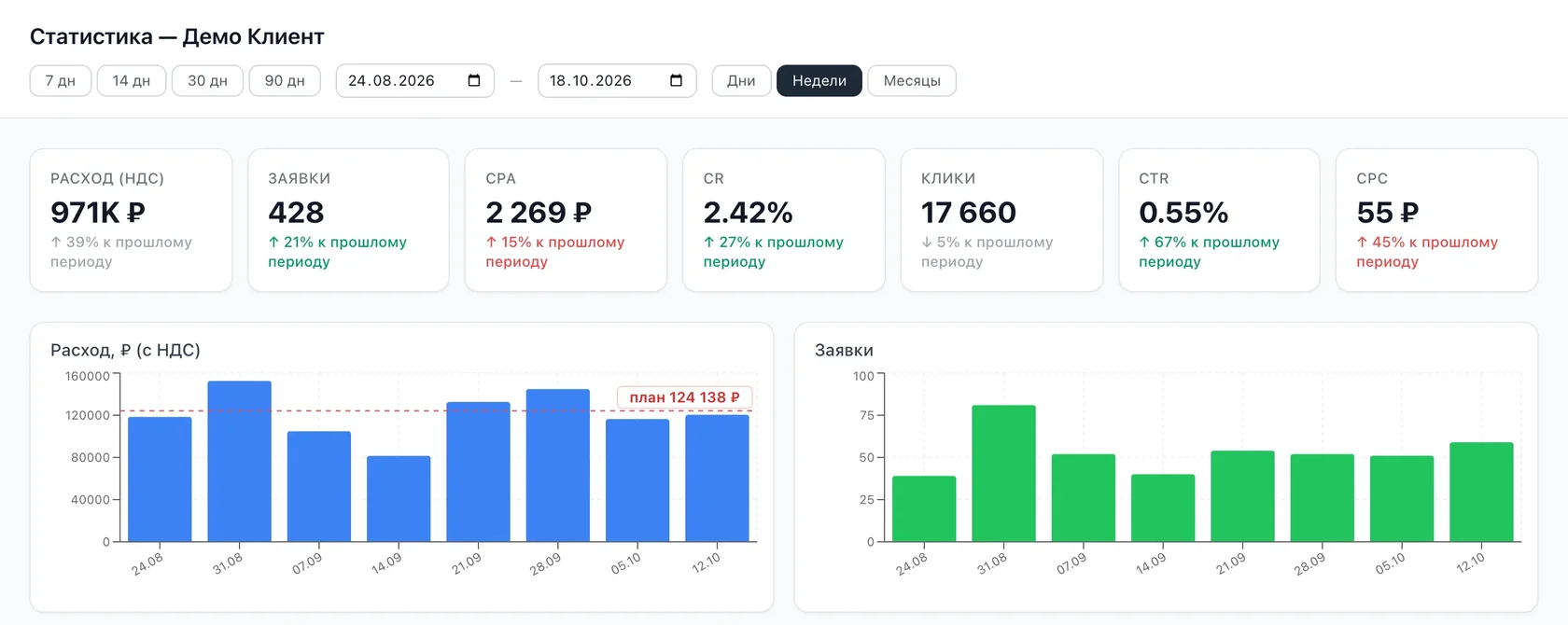1568x625 pixels.
Task: Click the "↑ 27% к прошлому периоду" change text
Action: click(x=774, y=252)
